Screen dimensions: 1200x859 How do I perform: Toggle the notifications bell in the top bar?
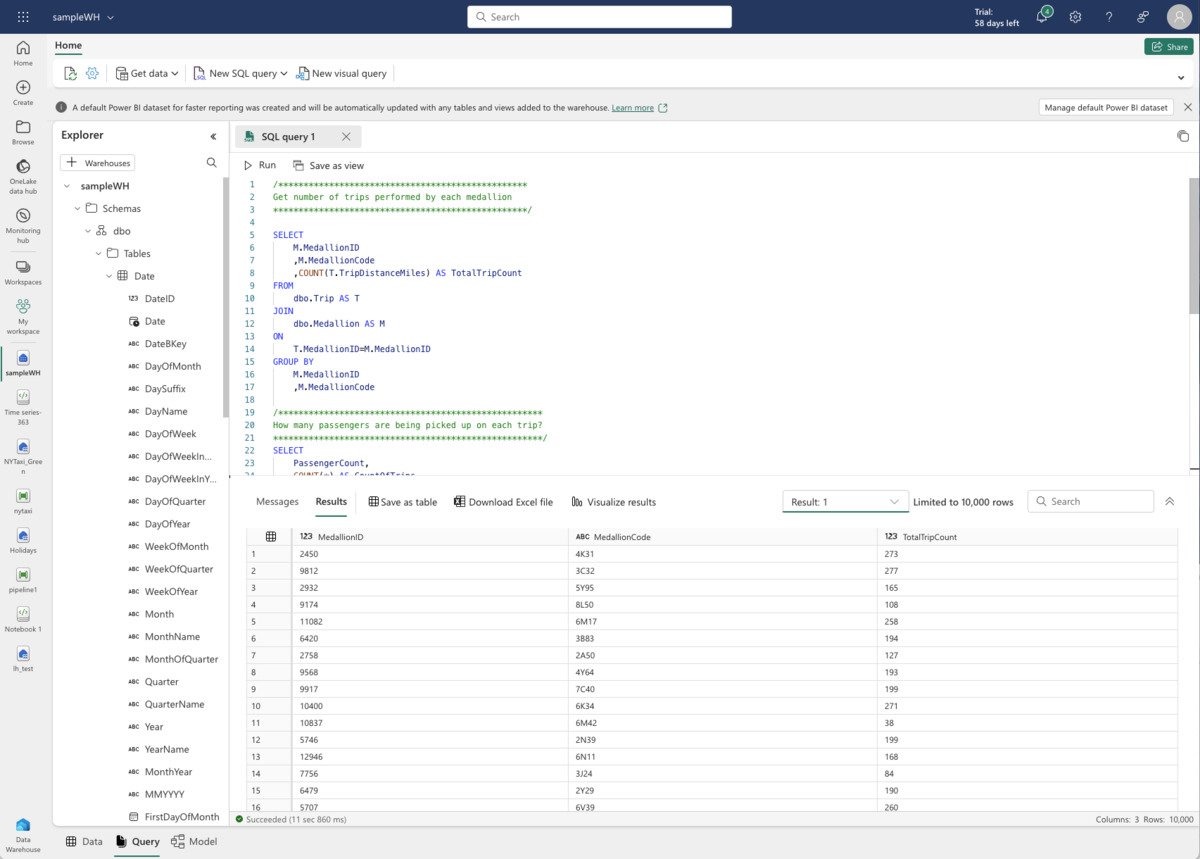pos(1042,16)
